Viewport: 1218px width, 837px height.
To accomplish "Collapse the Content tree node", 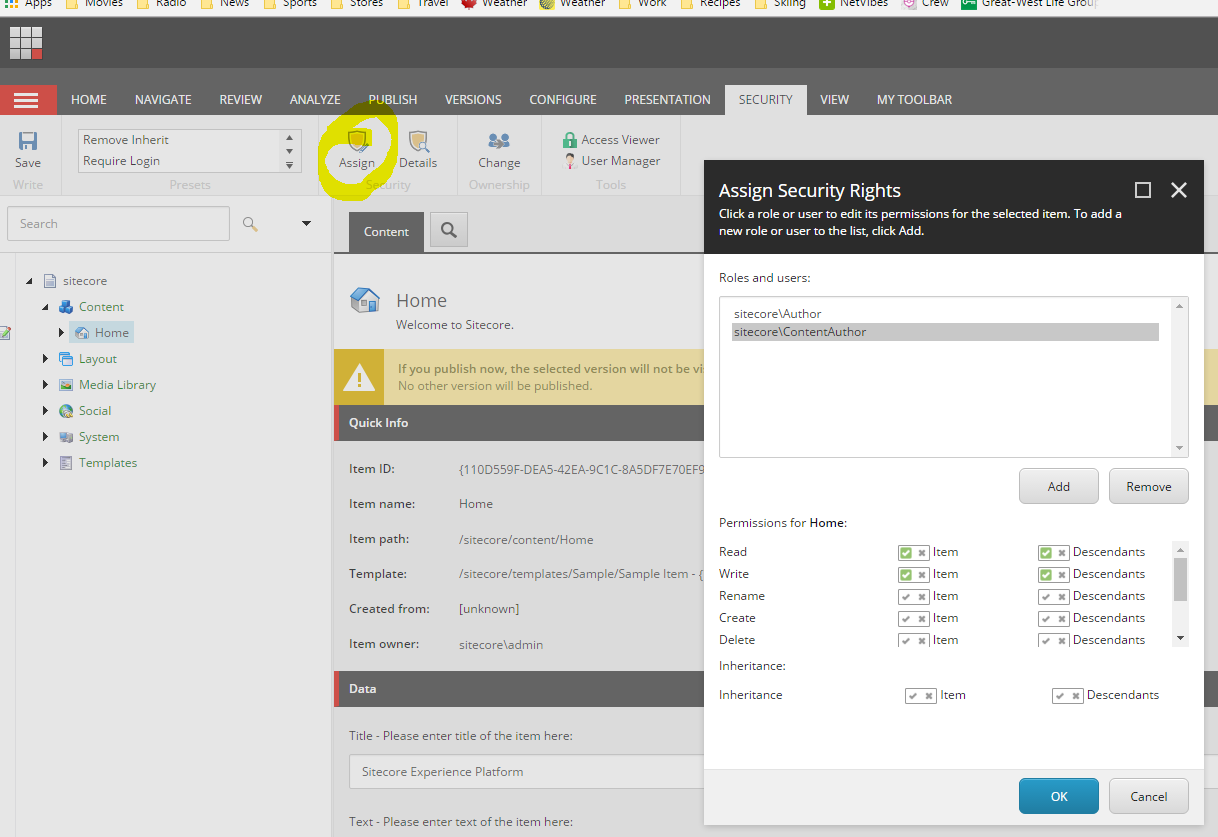I will [x=45, y=307].
